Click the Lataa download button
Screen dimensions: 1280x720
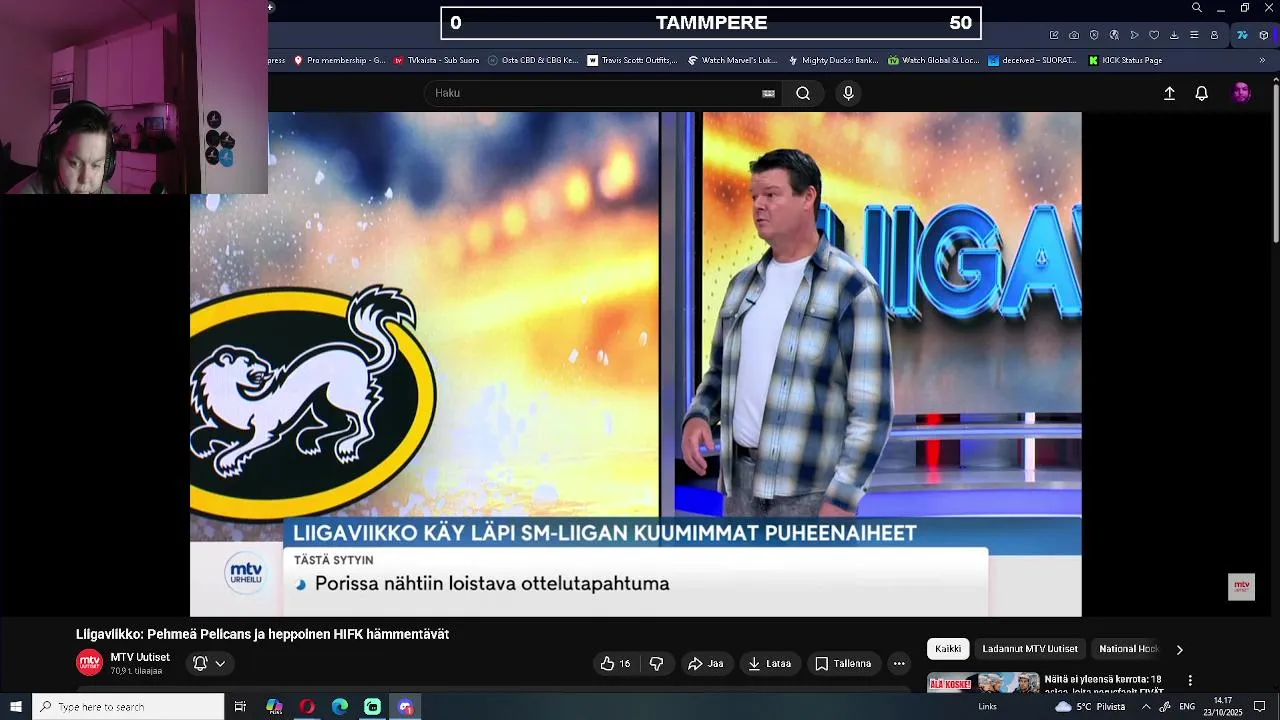pos(770,663)
